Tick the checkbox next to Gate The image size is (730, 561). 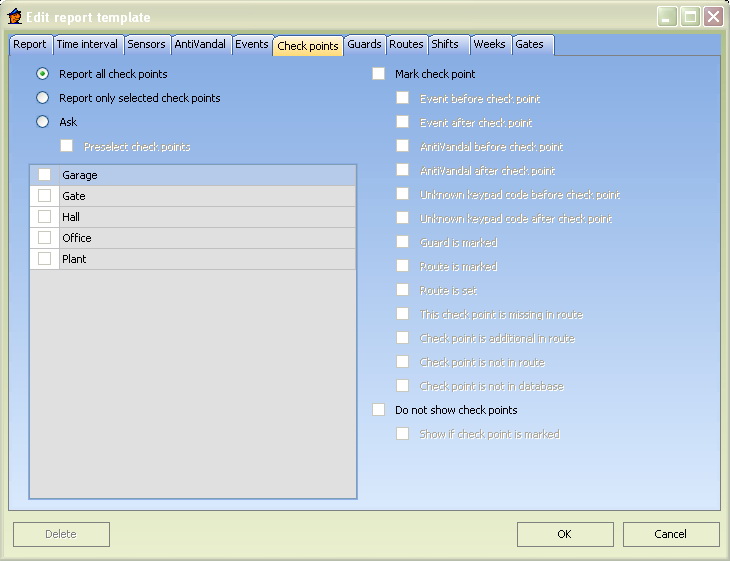[x=44, y=196]
